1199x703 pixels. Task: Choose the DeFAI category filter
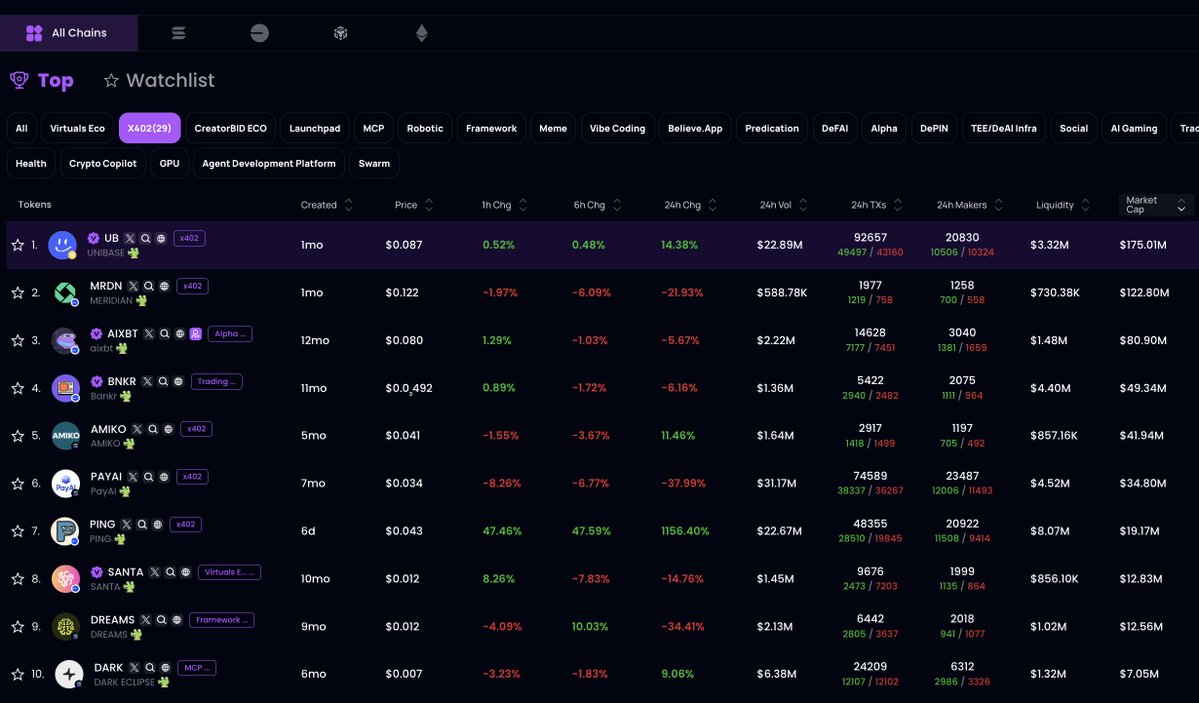834,128
